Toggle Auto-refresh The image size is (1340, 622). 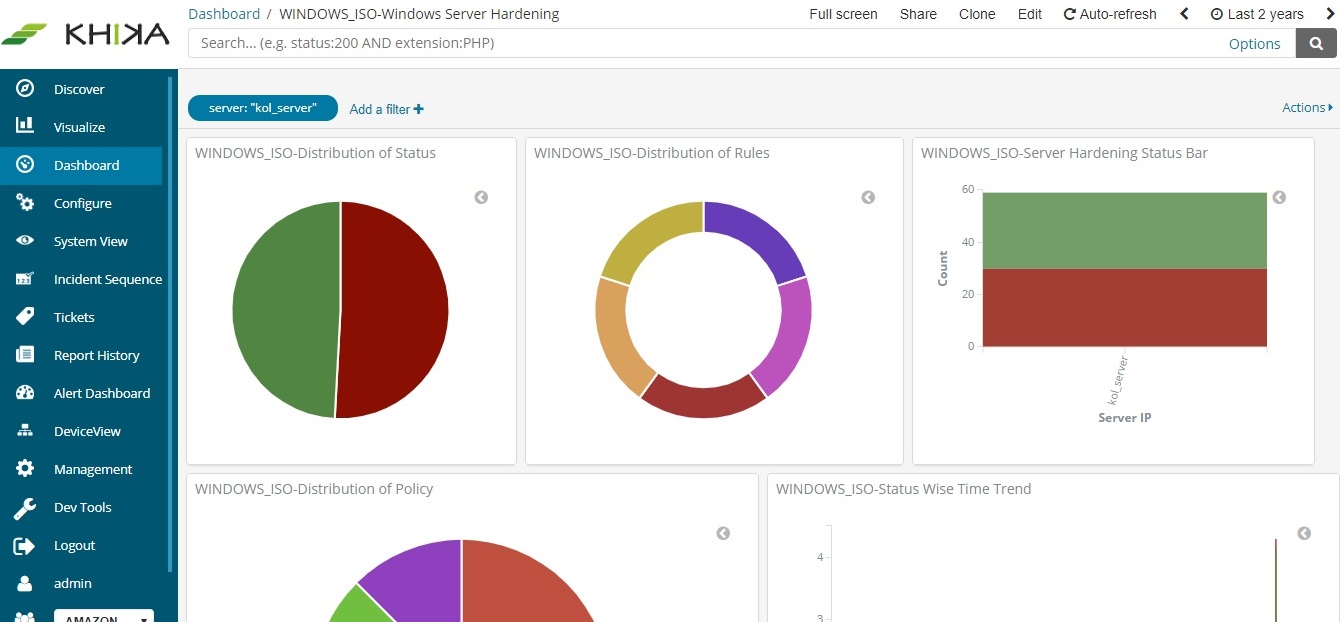(x=1110, y=14)
